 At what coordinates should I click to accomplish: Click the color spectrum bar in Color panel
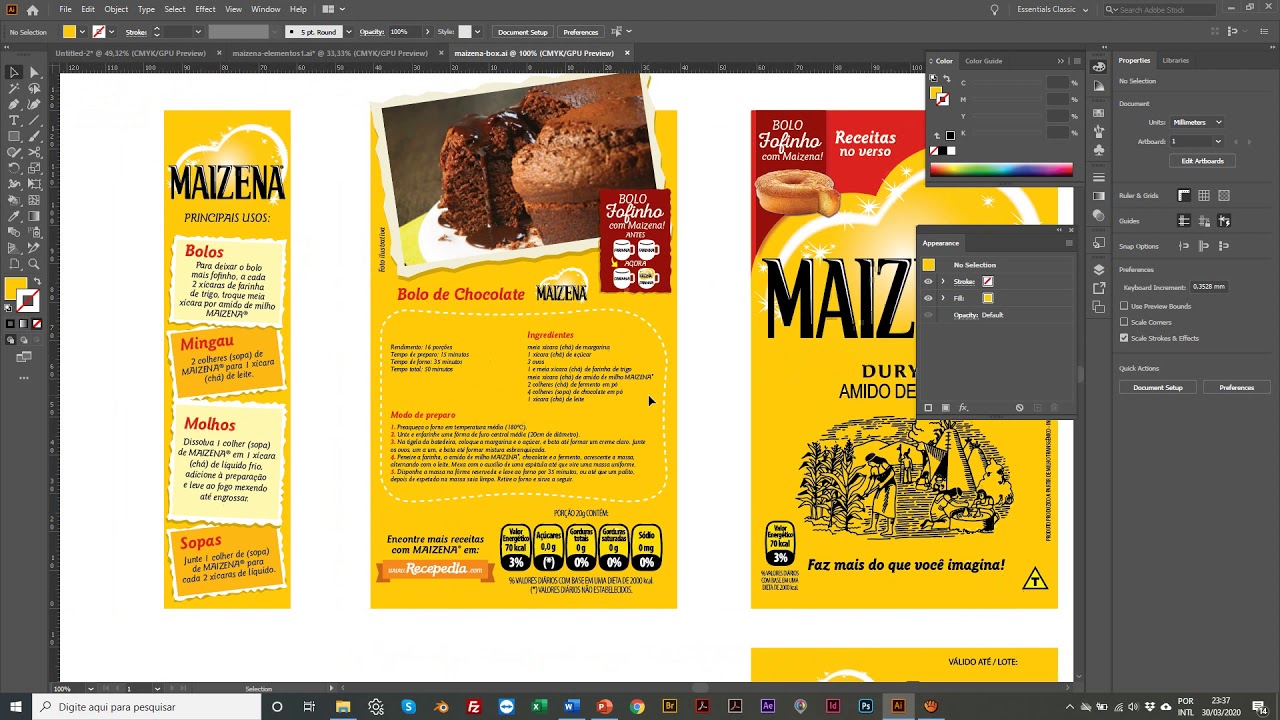(x=1000, y=170)
